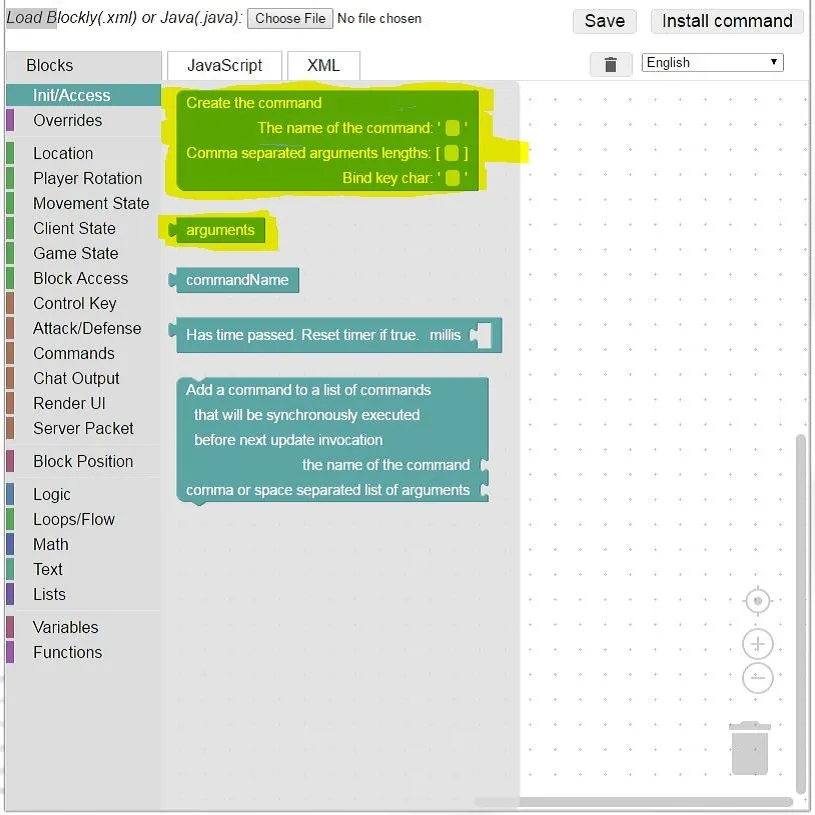
Task: Click the Bind key char field
Action: tap(452, 178)
